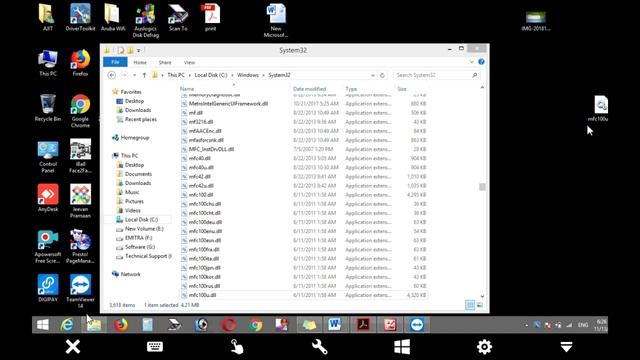Select Auslogics Disk Defrag desktop shortcut
640x360 pixels.
(145, 20)
